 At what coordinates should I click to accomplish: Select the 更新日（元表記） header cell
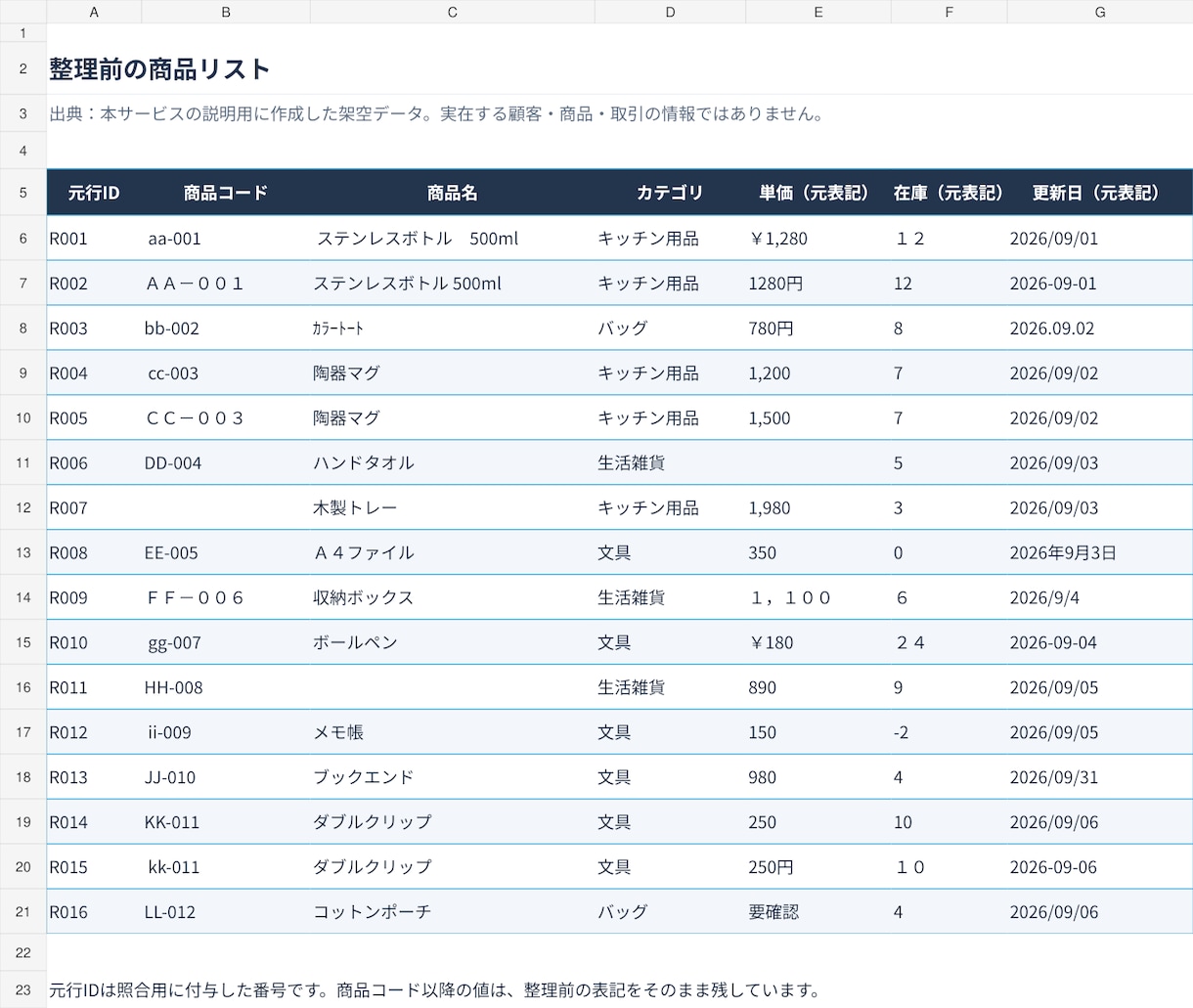point(1100,193)
